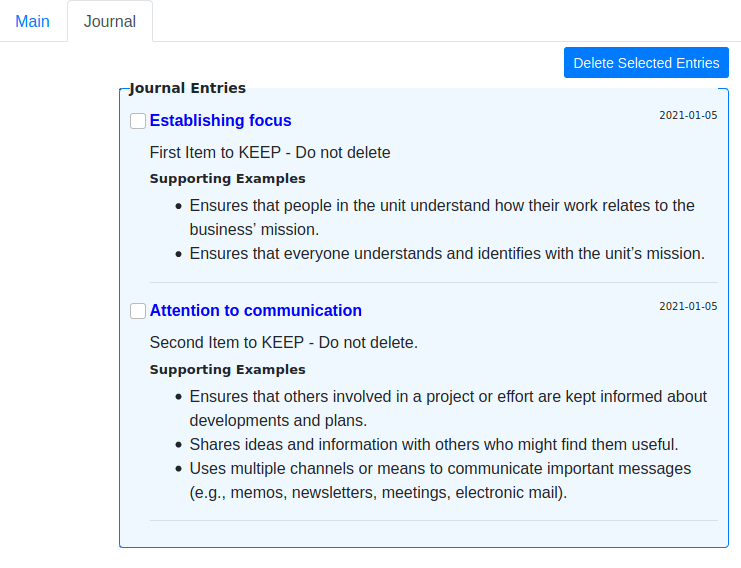Click 'Second Item to KEEP - Do not delete.'
The image size is (741, 568).
point(284,343)
